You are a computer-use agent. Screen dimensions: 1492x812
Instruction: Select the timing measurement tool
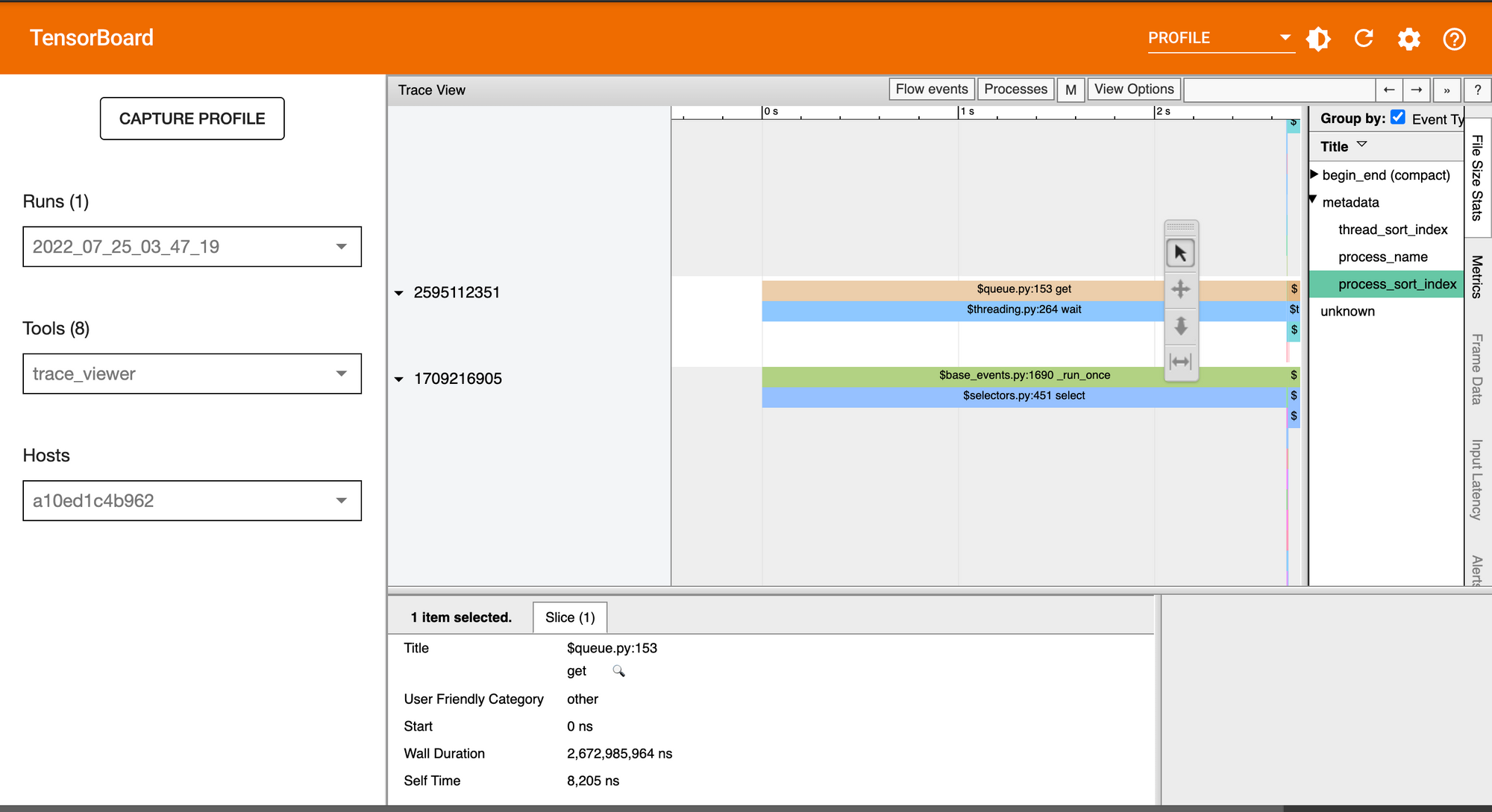pos(1180,362)
